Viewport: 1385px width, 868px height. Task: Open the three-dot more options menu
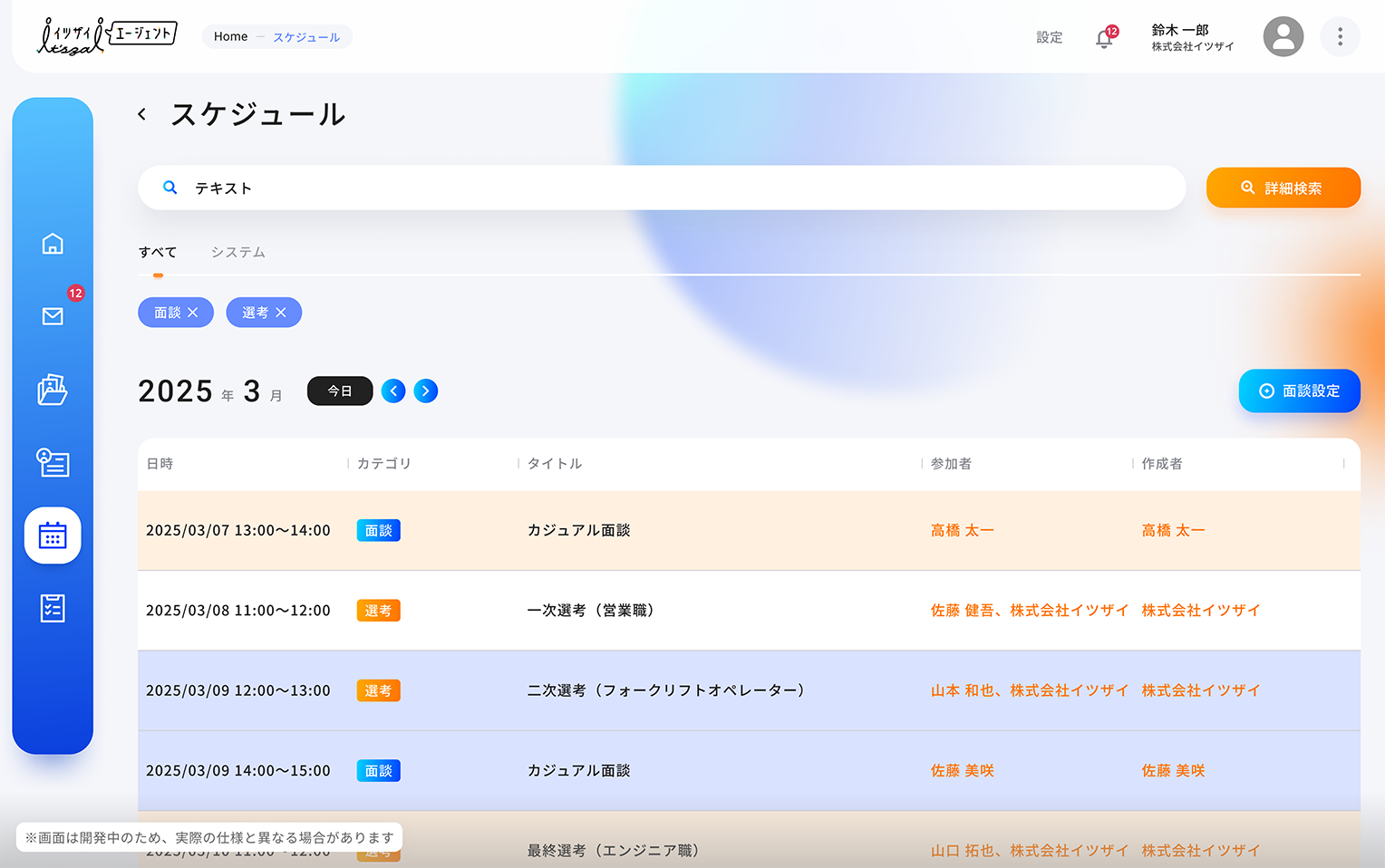(1340, 37)
